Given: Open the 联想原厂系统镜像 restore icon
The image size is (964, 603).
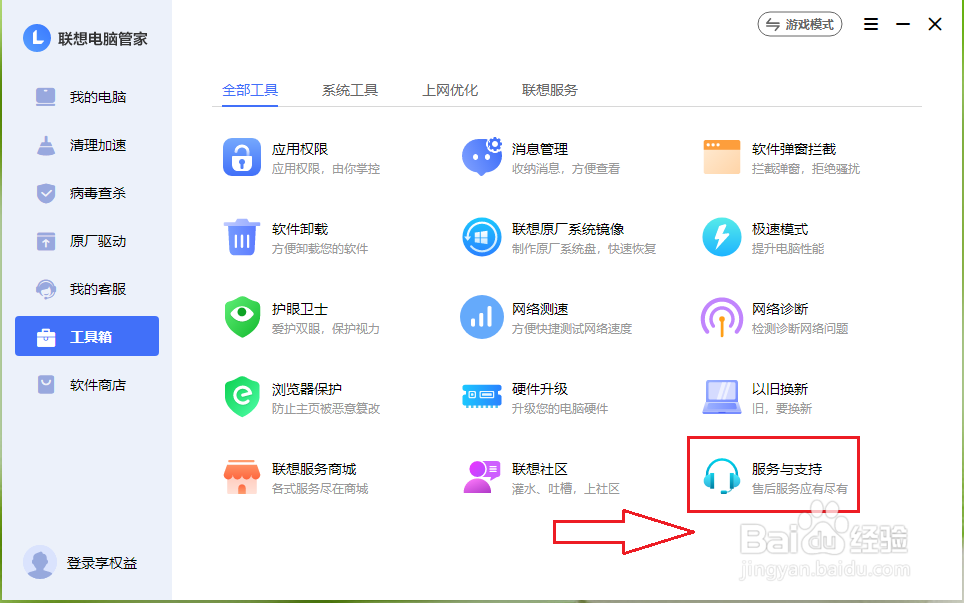Looking at the screenshot, I should [482, 237].
